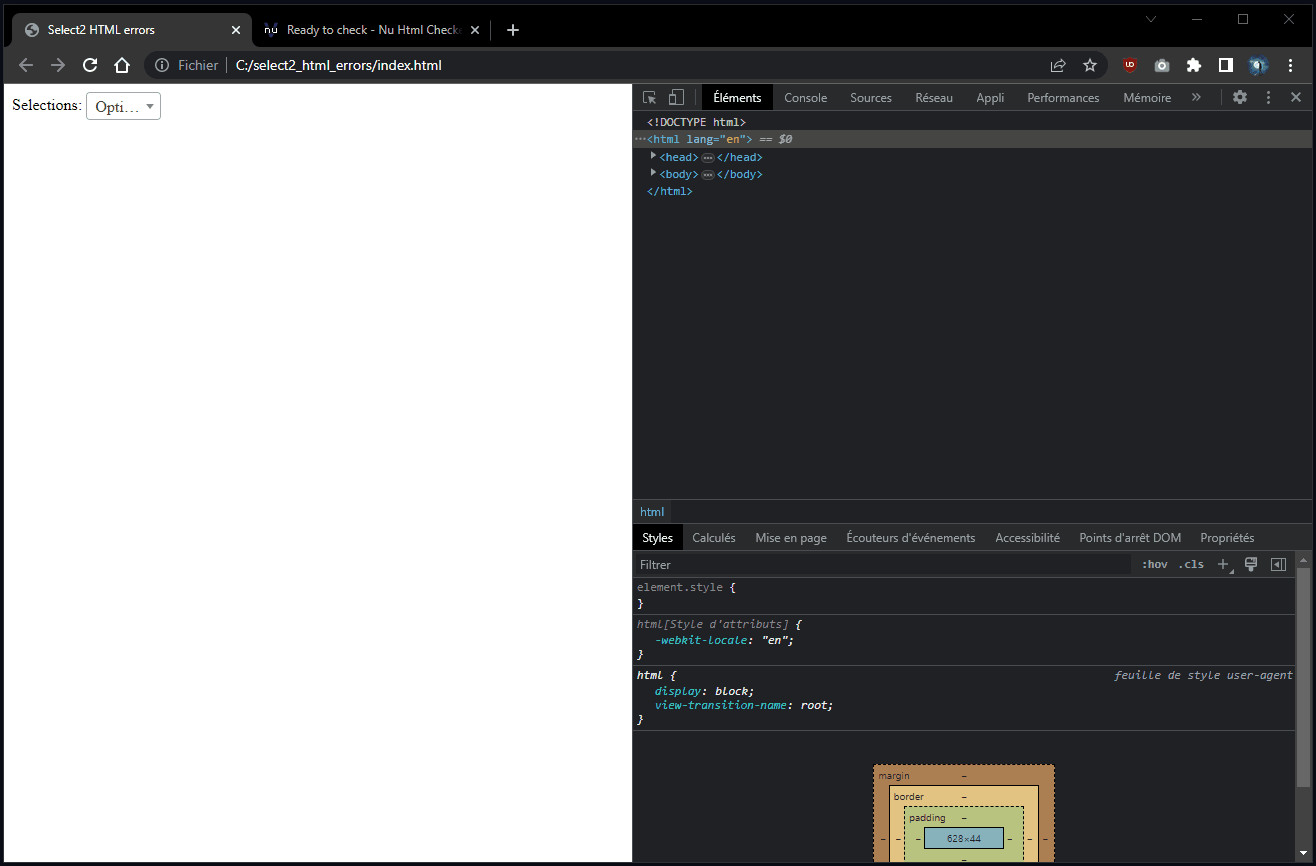This screenshot has width=1316, height=866.
Task: Switch to the Console panel
Action: click(805, 97)
